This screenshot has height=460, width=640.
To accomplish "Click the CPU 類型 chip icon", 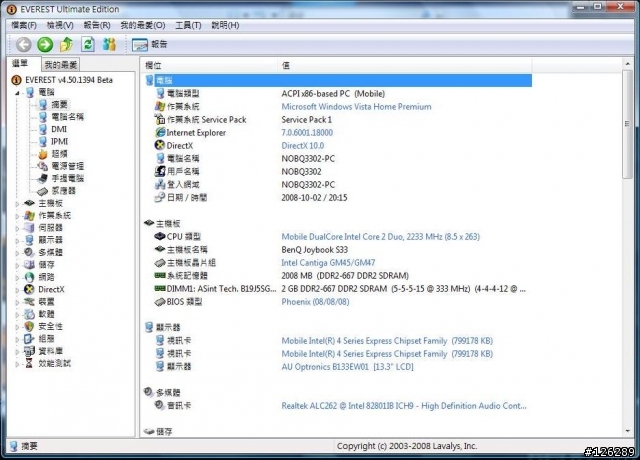I will 160,236.
